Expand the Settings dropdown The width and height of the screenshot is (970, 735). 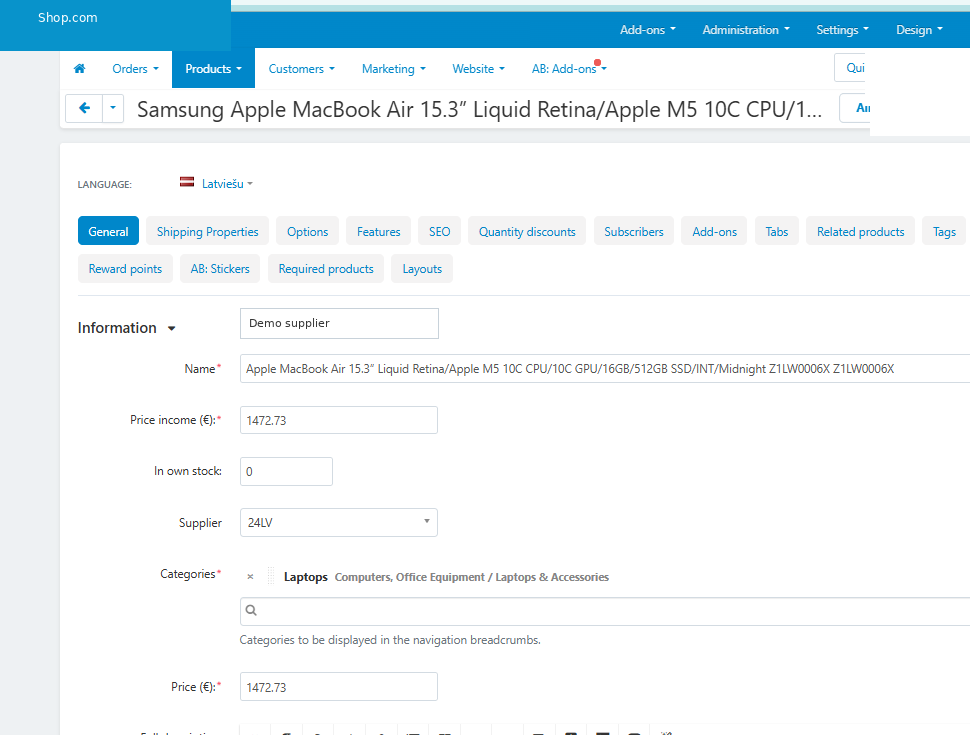[x=843, y=30]
